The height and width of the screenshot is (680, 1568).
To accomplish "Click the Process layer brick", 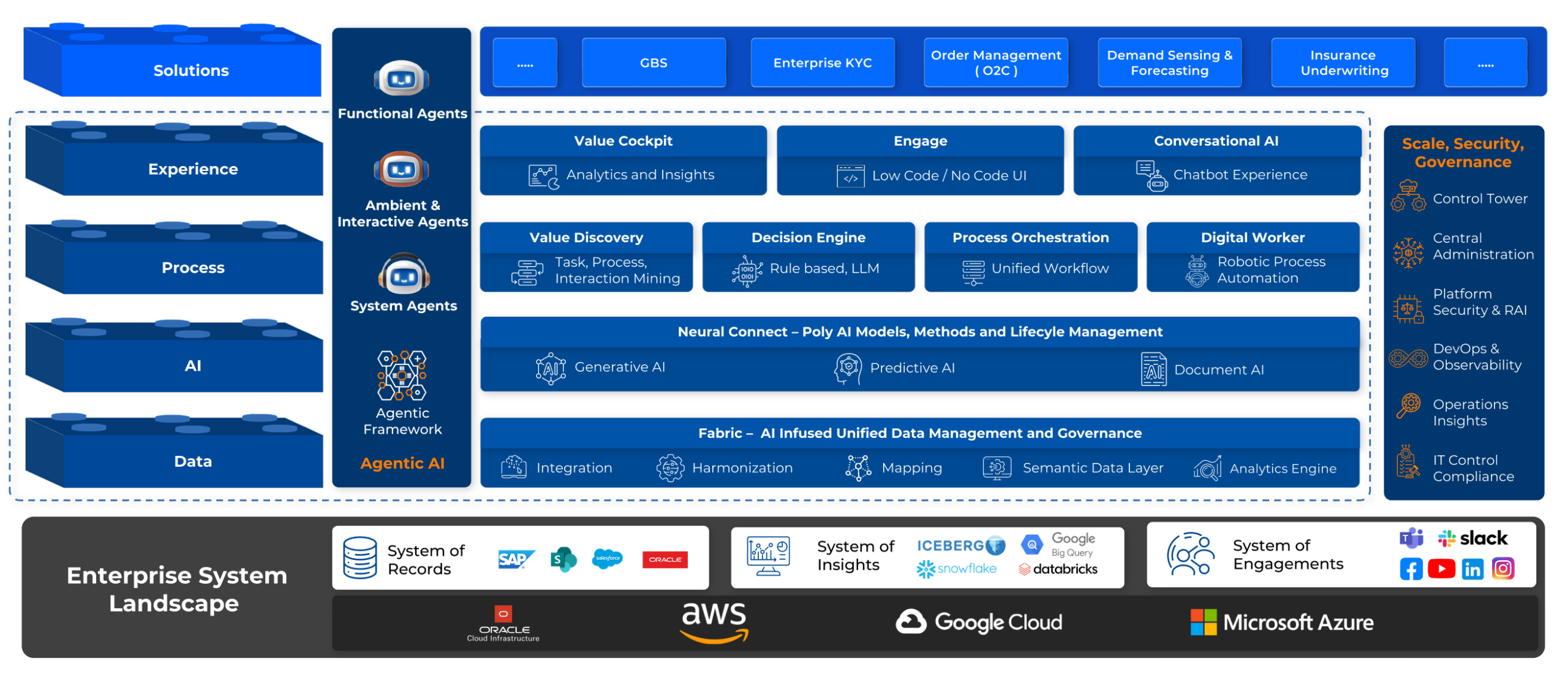I will click(x=174, y=258).
